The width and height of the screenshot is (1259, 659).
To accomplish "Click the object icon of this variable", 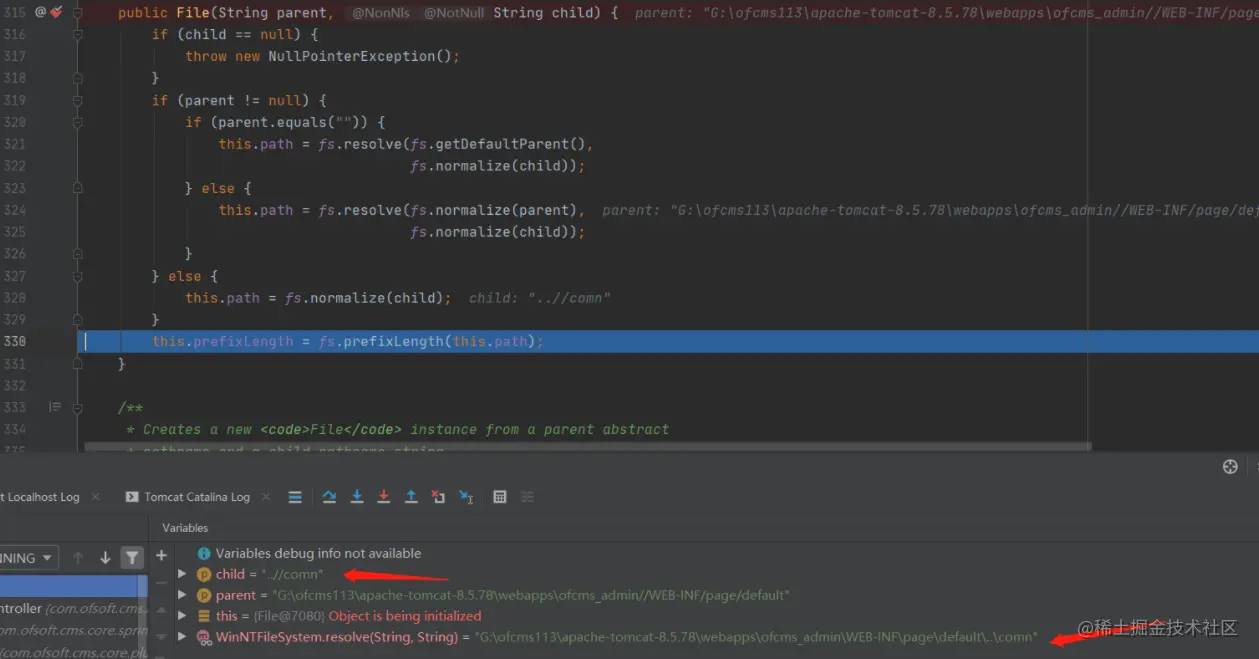I will click(204, 616).
